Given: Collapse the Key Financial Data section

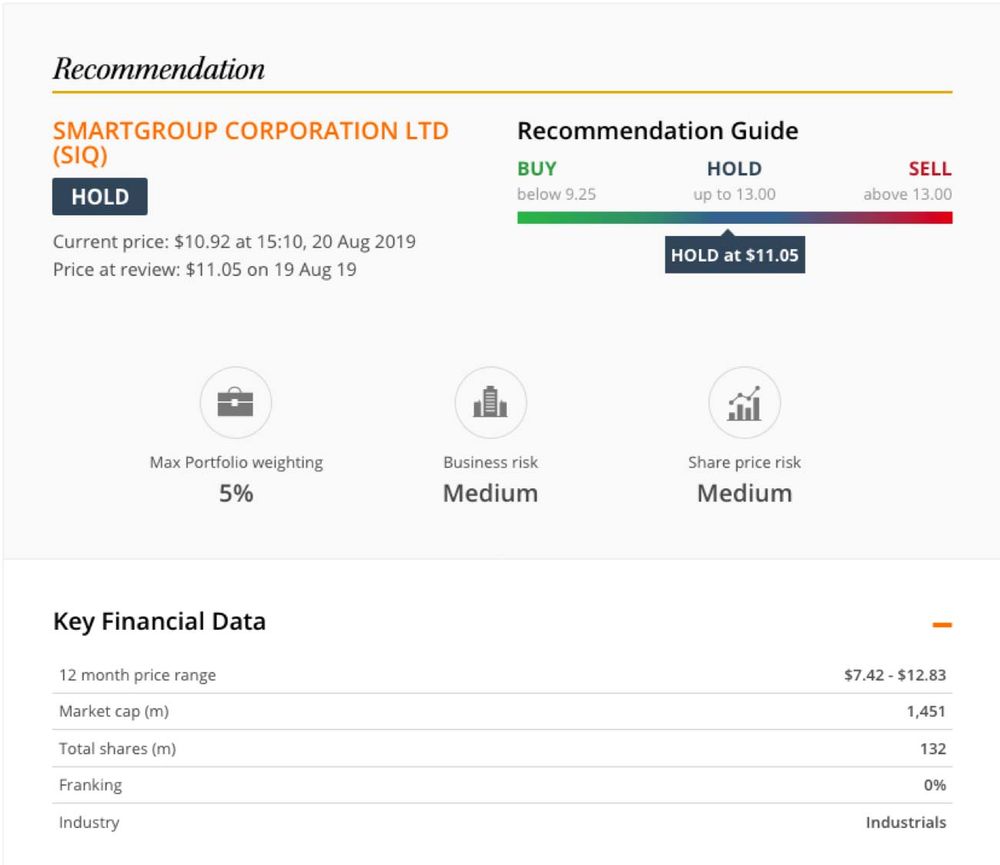Looking at the screenshot, I should point(942,625).
